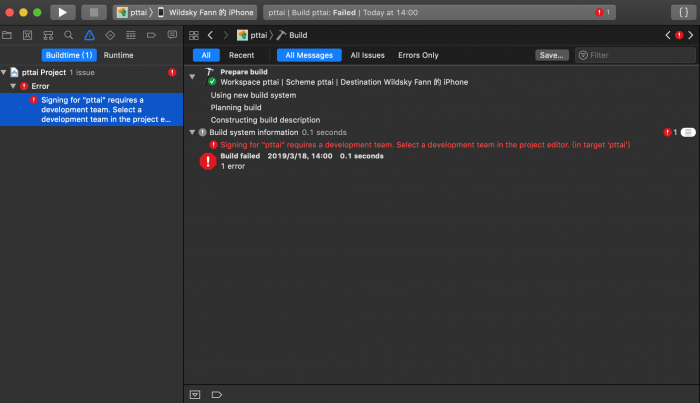Click the Stop button in toolbar
This screenshot has width=700, height=403.
(x=92, y=12)
